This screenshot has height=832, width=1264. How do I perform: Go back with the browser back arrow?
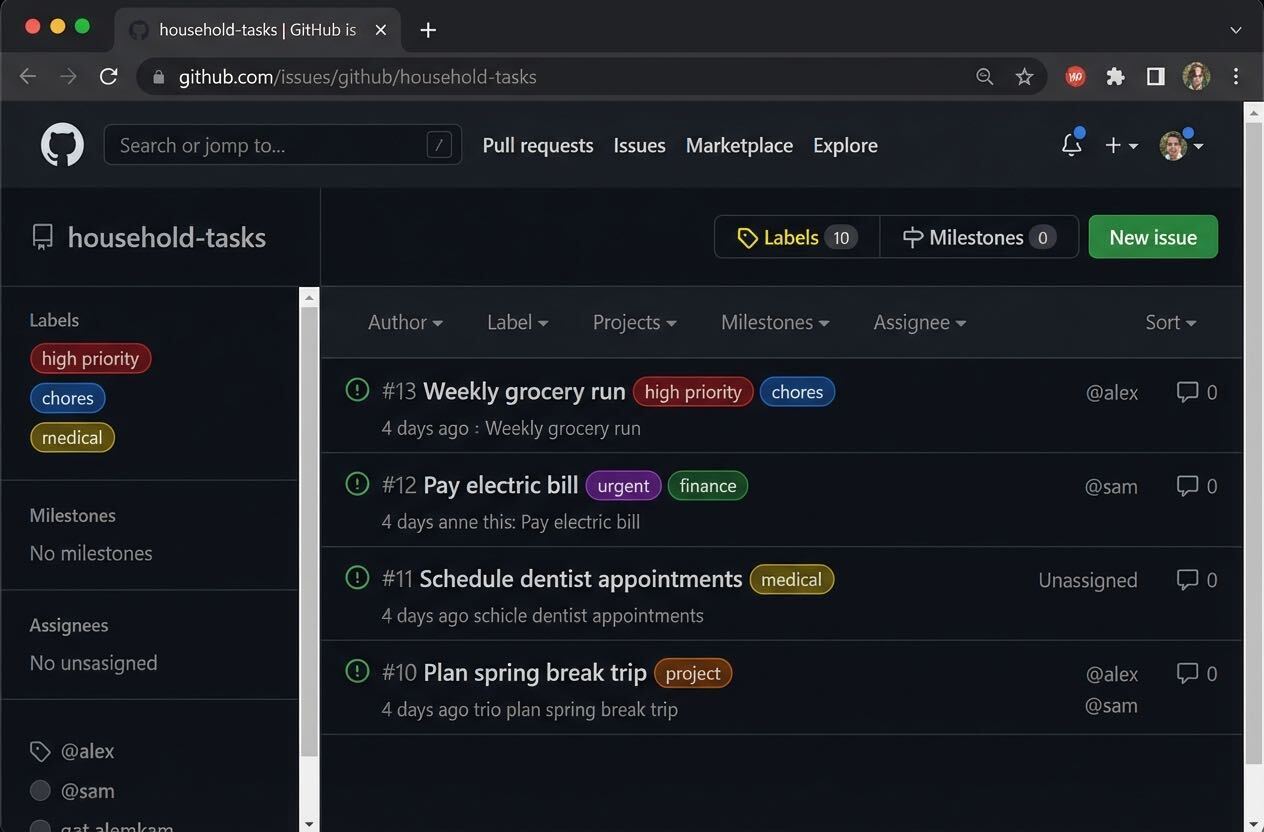pyautogui.click(x=28, y=77)
